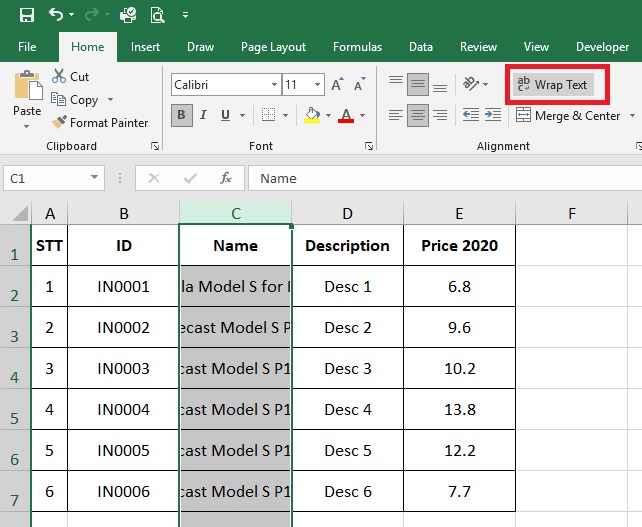Decrease the cell indent
Screen dimensions: 642x527
pos(471,115)
